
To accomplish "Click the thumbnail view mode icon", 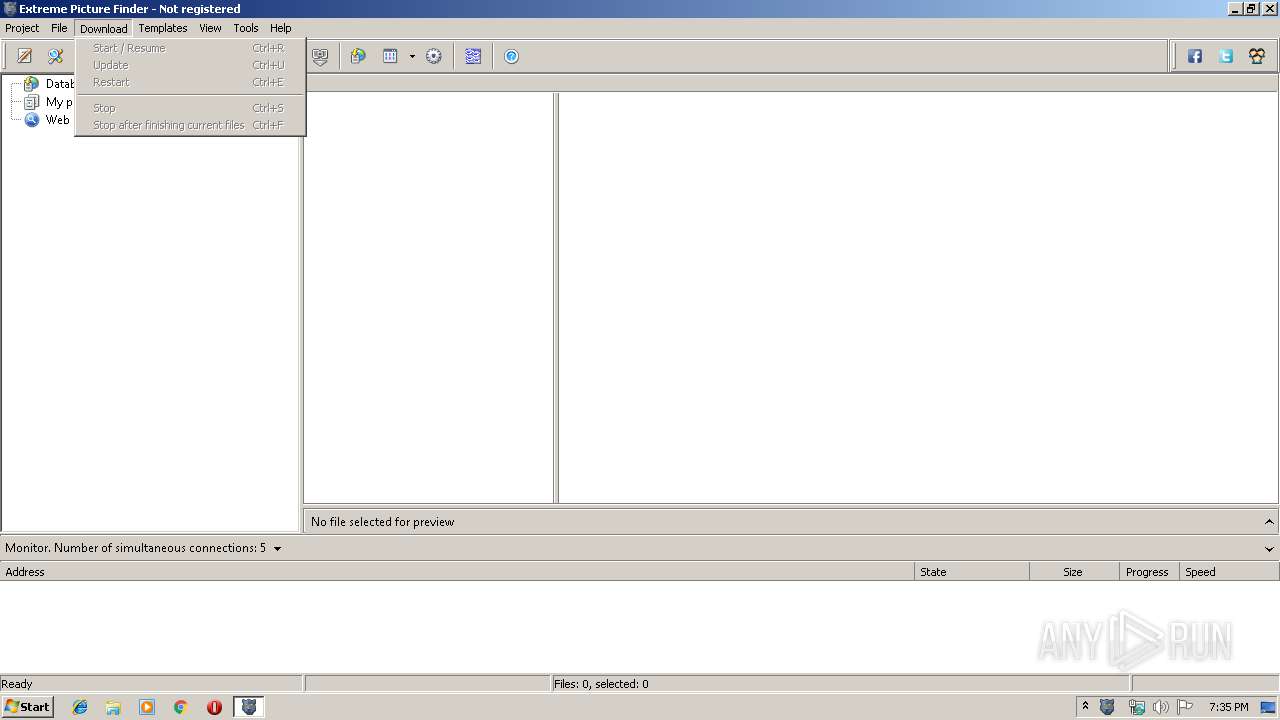I will pos(390,56).
